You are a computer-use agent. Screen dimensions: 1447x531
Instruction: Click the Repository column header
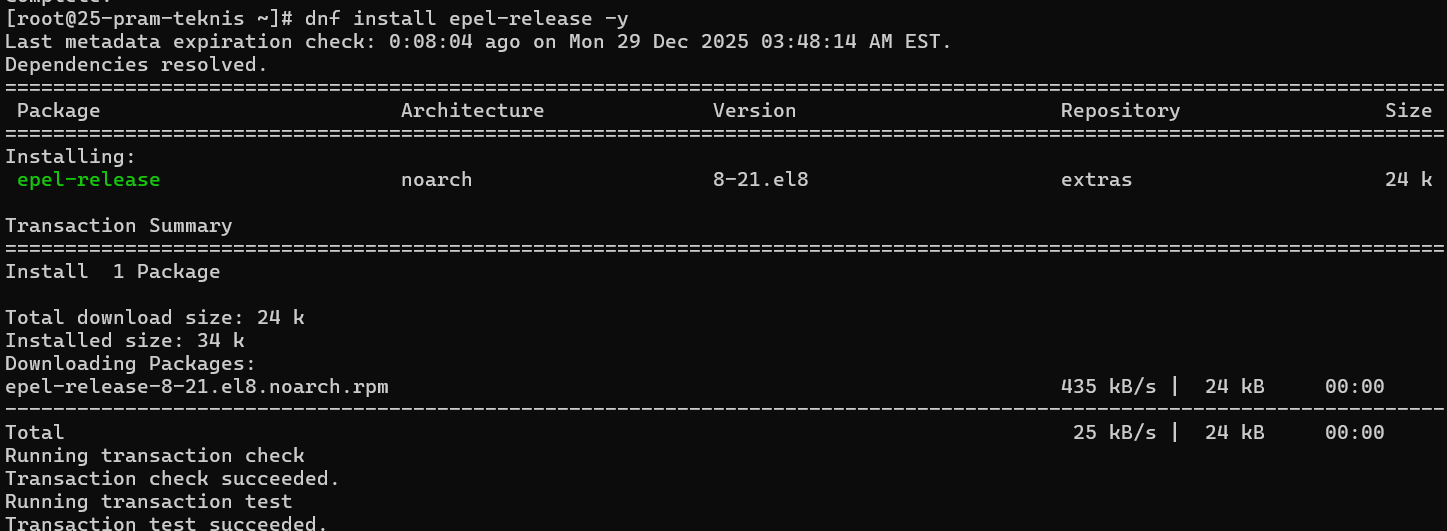tap(1120, 111)
